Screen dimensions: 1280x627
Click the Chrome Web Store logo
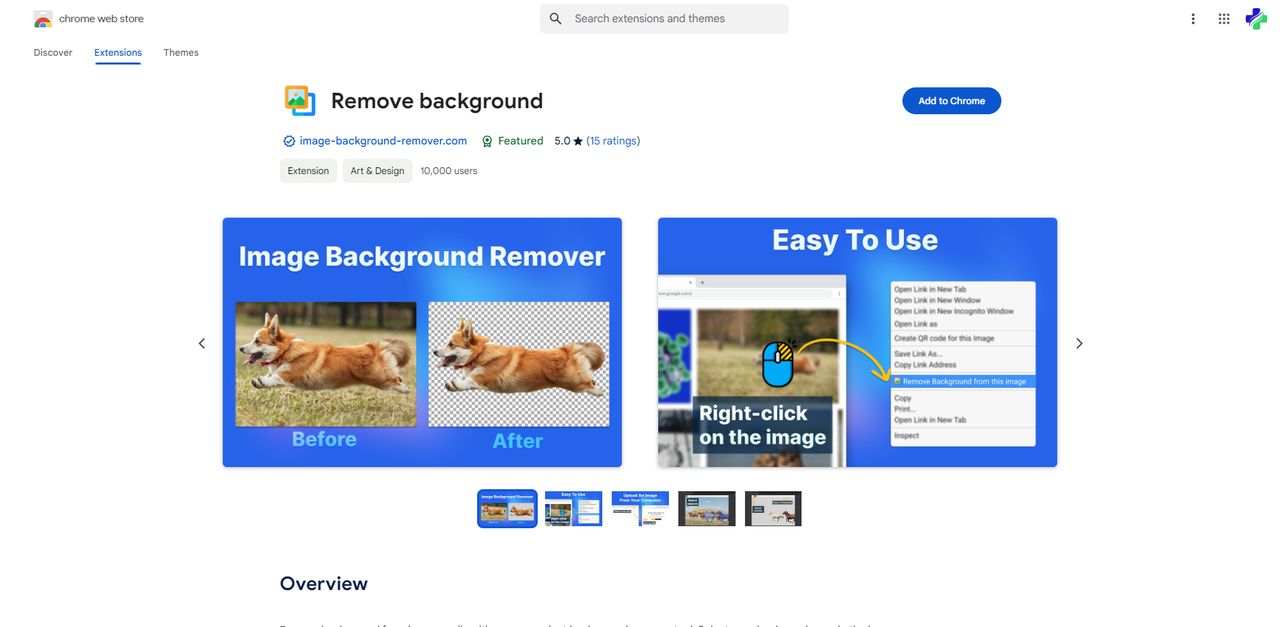(42, 19)
